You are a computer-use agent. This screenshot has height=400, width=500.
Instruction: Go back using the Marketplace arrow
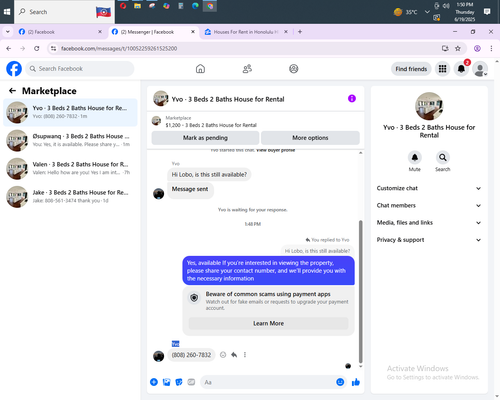12,91
